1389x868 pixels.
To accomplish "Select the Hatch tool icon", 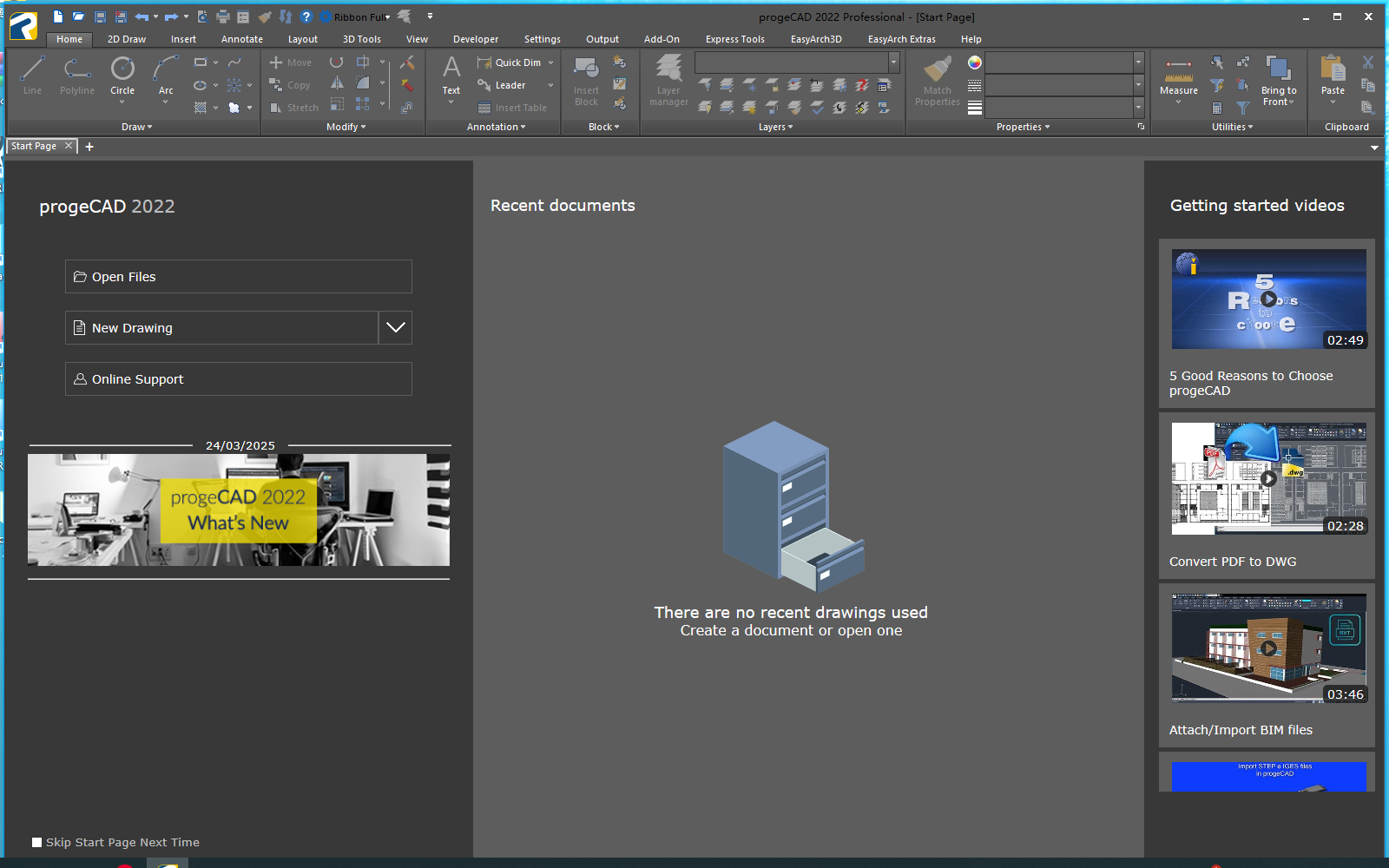I will coord(201,108).
